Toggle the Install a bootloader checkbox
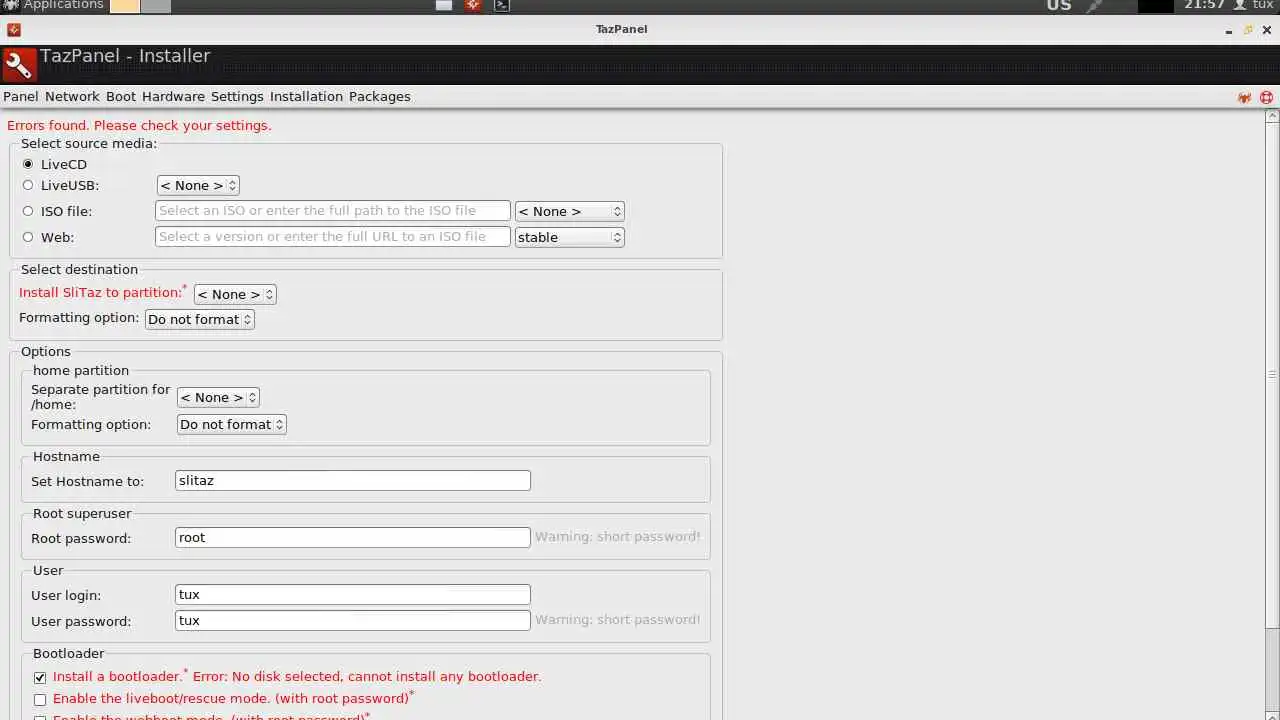The height and width of the screenshot is (720, 1280). click(x=40, y=678)
